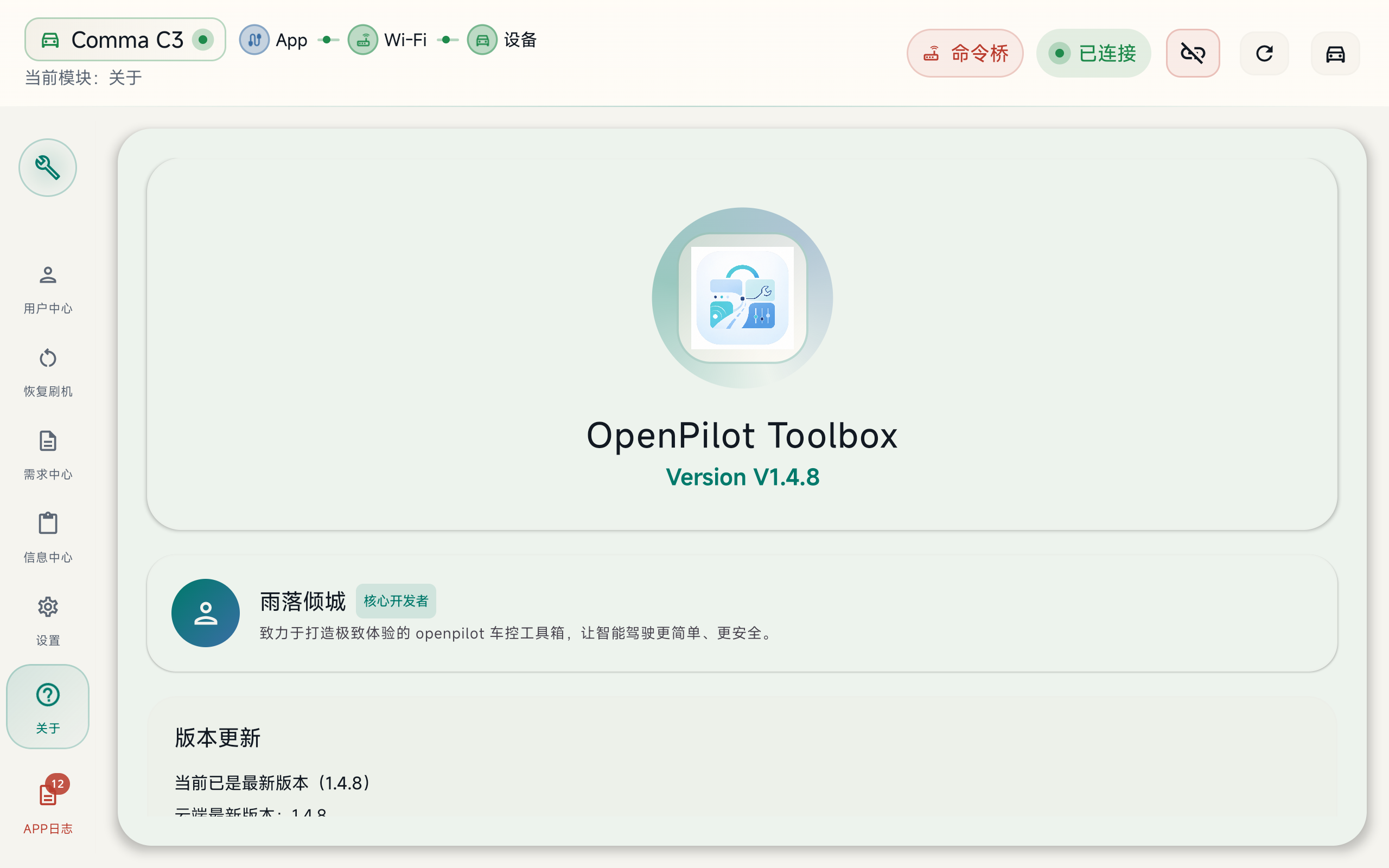Click 当前已是最新版本（1.4.8）text
The height and width of the screenshot is (868, 1389).
[272, 783]
